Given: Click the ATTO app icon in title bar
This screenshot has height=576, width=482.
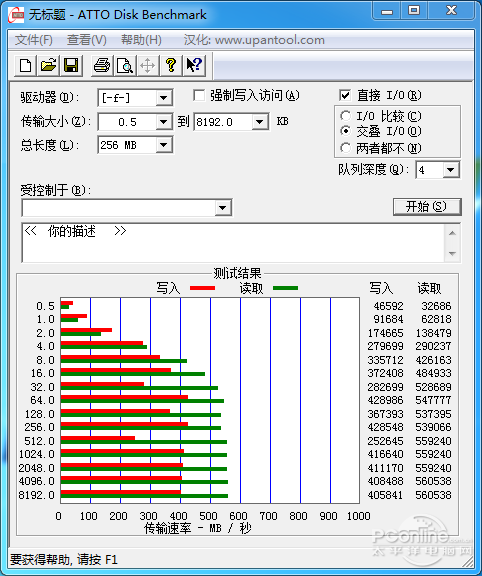Looking at the screenshot, I should coord(17,15).
